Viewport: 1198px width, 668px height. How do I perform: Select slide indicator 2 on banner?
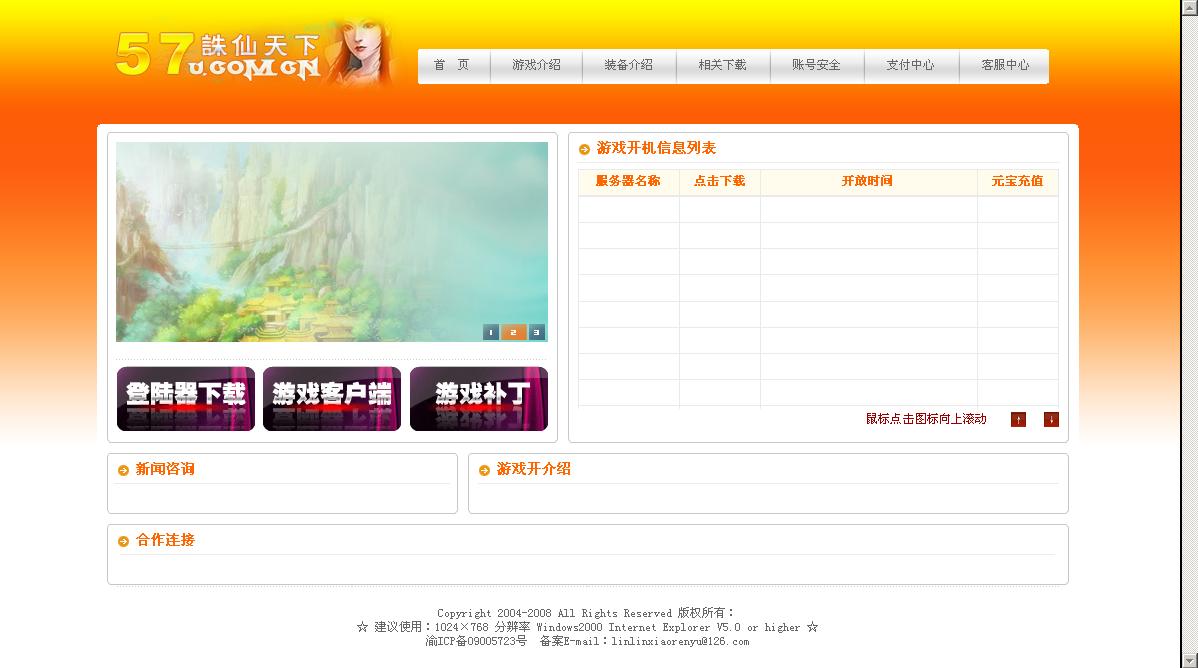[x=513, y=332]
